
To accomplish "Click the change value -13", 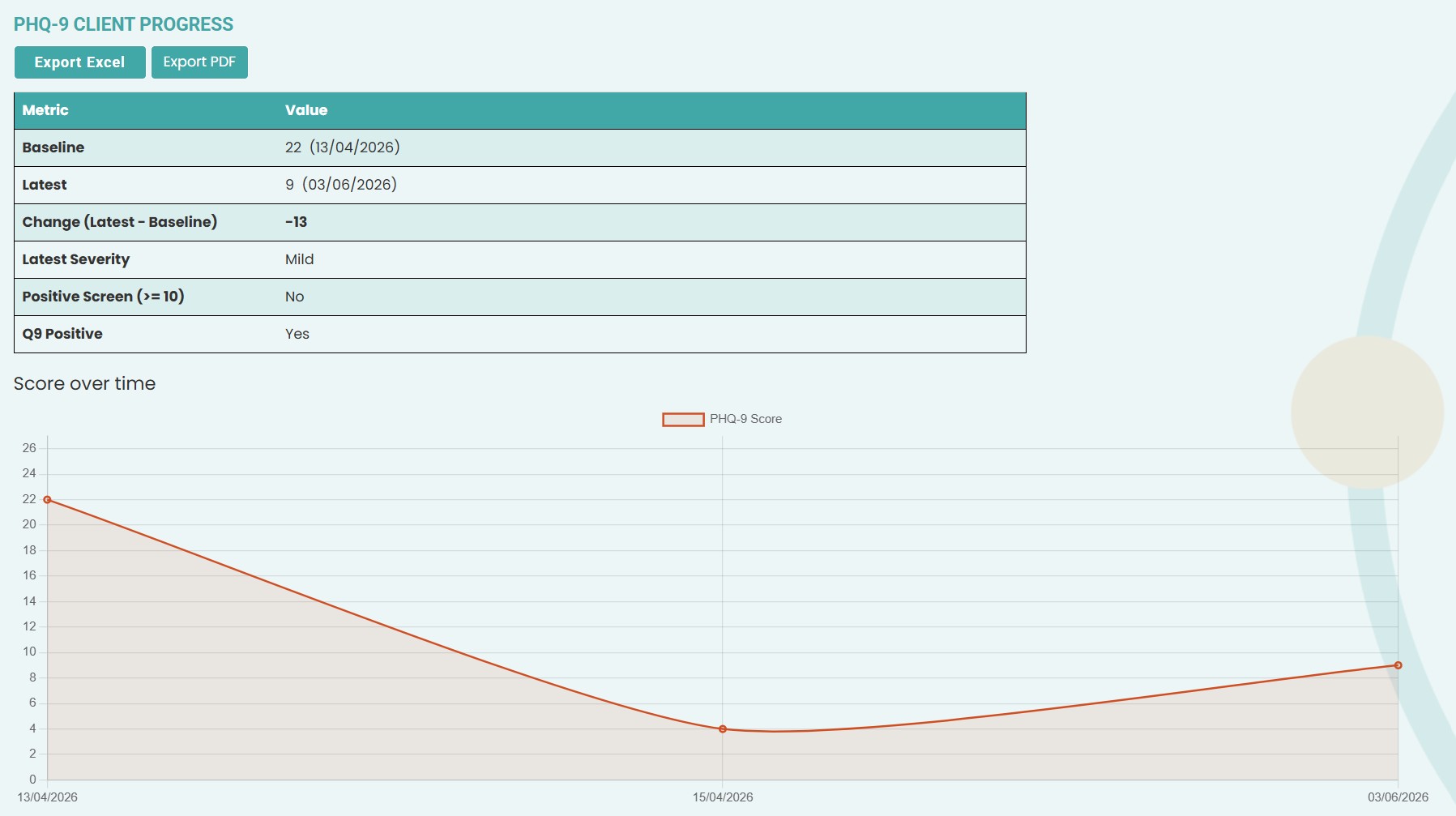I will click(296, 222).
